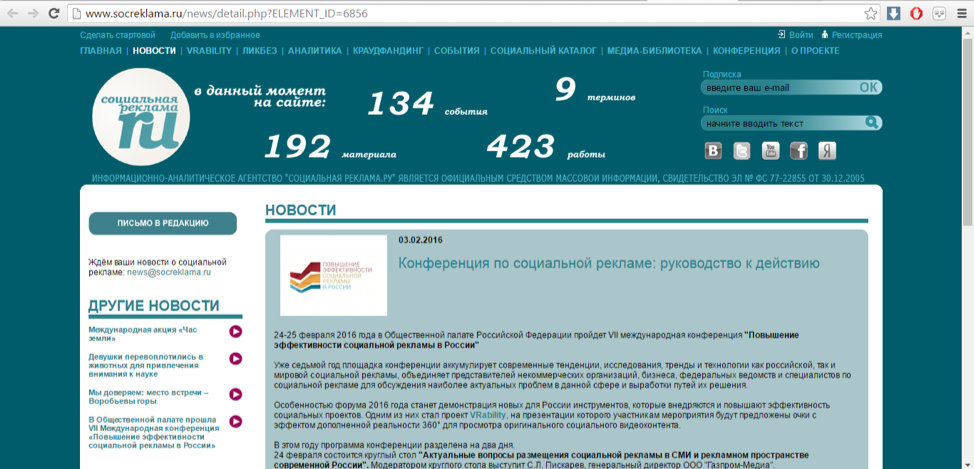Click the Социальная реклама.ru round logo
This screenshot has width=974, height=469.
coord(141,118)
